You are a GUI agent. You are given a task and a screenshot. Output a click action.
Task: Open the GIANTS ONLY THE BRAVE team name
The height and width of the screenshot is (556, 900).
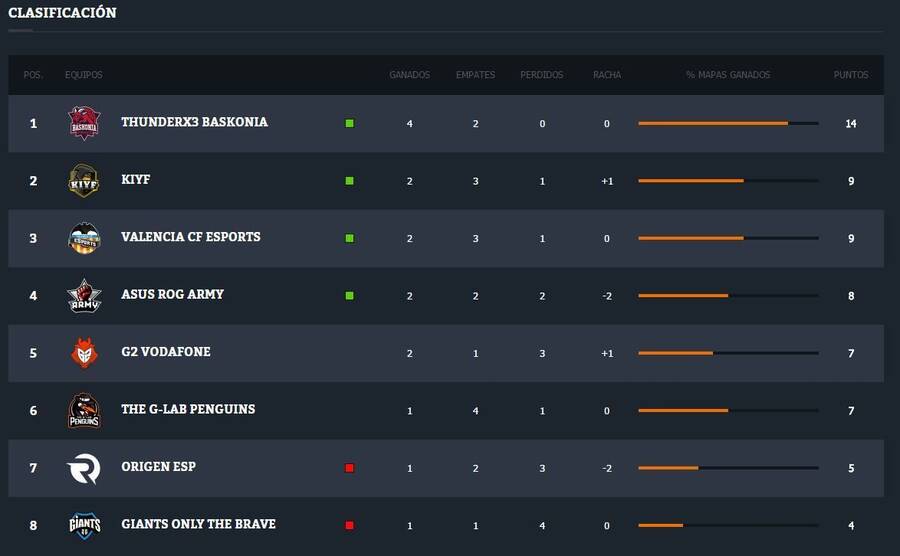[x=199, y=523]
